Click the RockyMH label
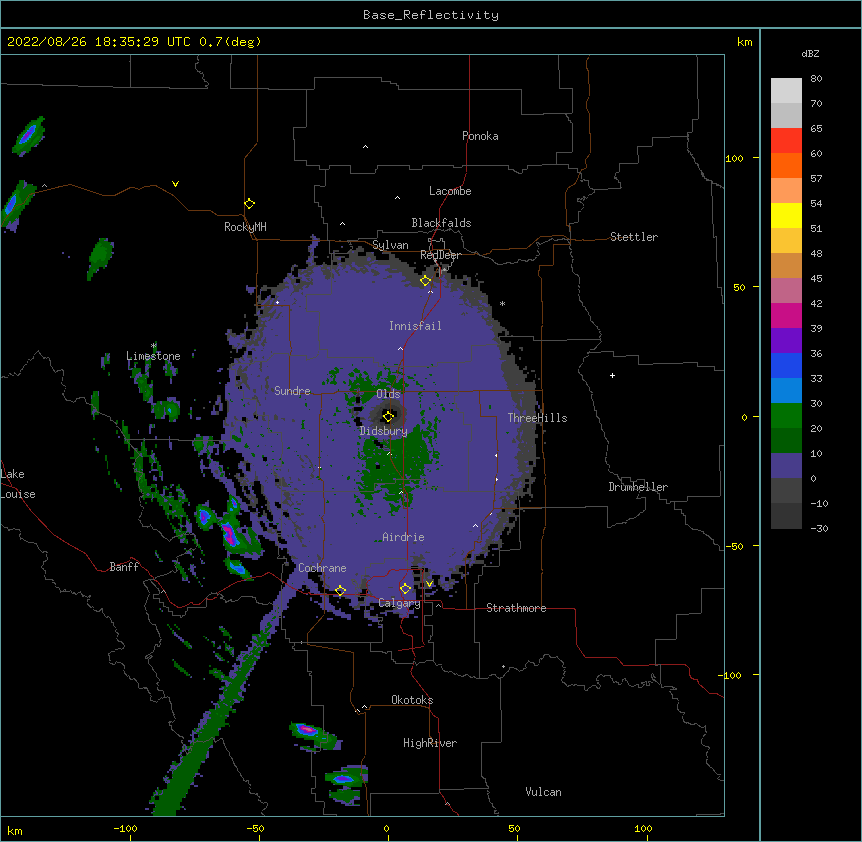 click(x=245, y=227)
